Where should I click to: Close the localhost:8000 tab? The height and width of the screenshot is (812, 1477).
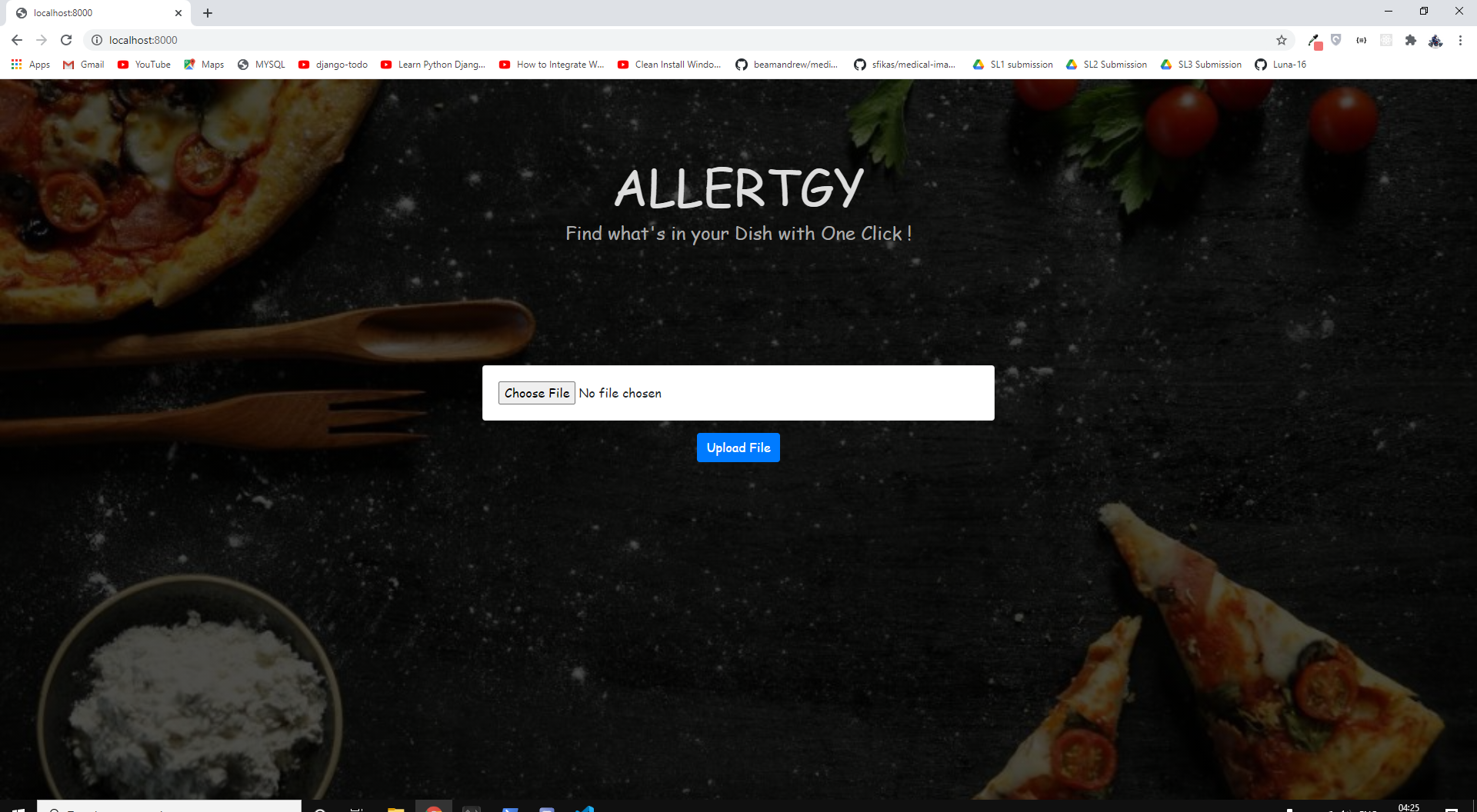click(x=178, y=13)
